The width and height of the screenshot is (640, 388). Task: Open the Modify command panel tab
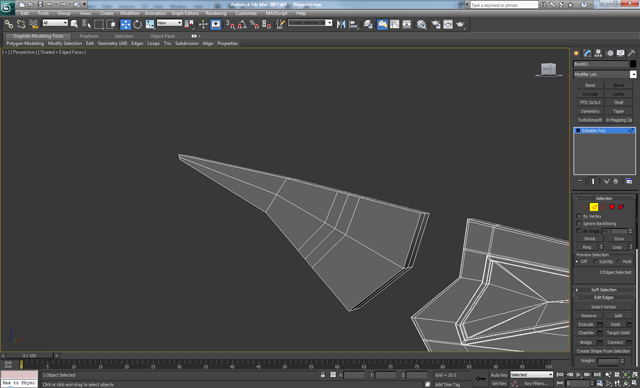(x=587, y=53)
